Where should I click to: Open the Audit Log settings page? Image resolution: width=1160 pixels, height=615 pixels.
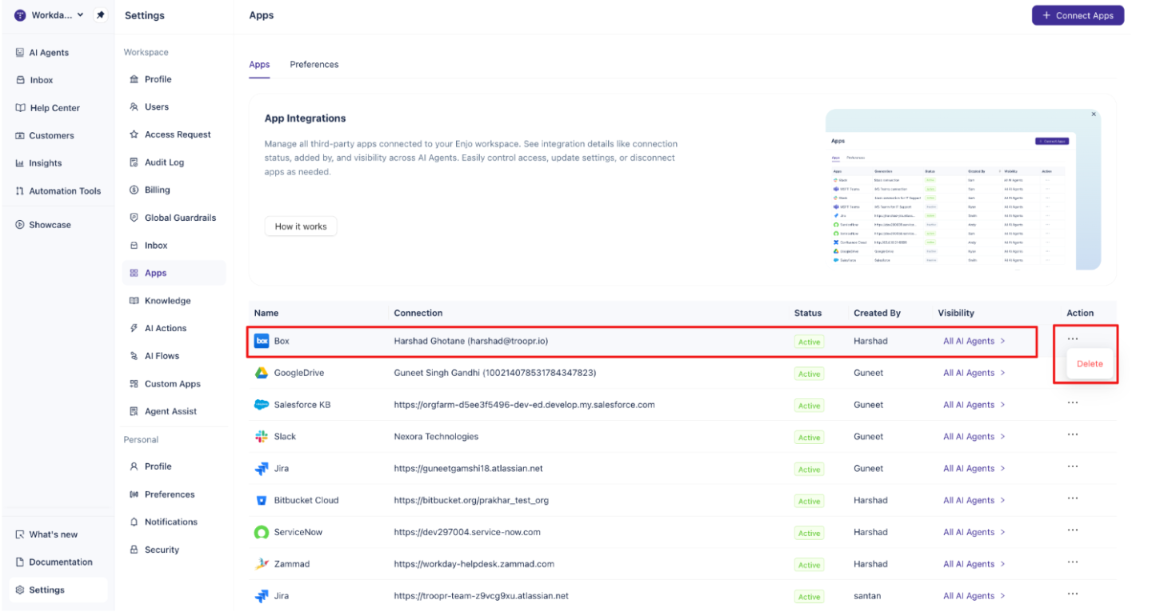157,162
